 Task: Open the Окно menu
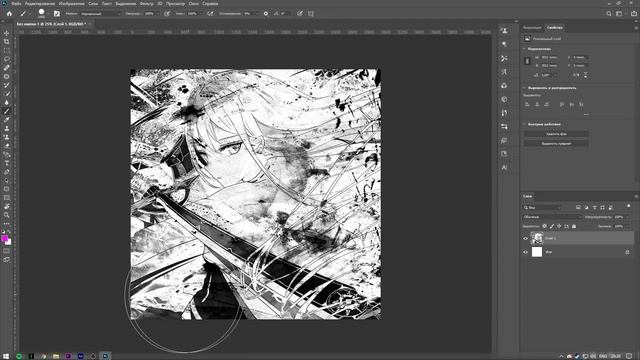193,3
